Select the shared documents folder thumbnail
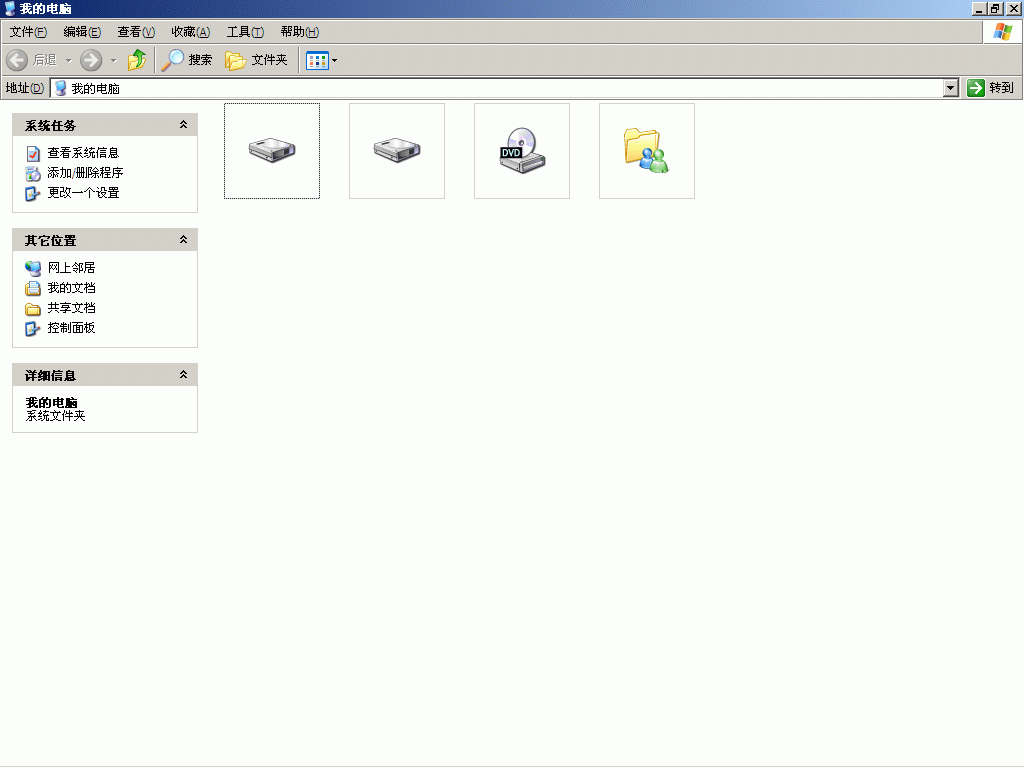The width and height of the screenshot is (1024, 768). tap(647, 151)
